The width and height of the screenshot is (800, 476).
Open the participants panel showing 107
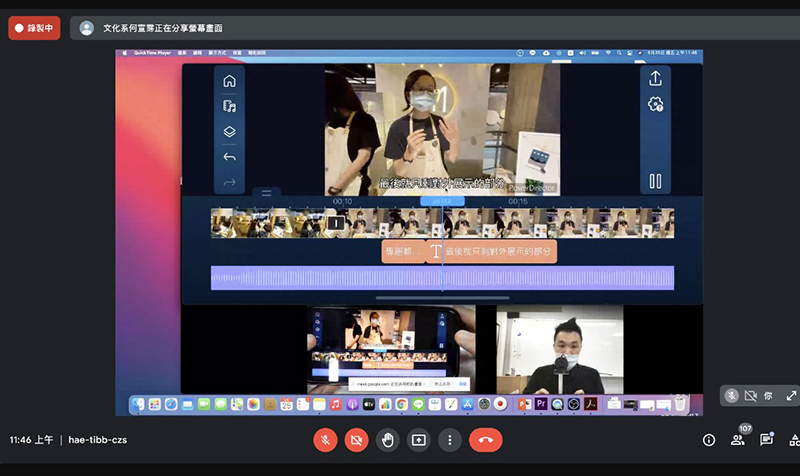click(738, 439)
